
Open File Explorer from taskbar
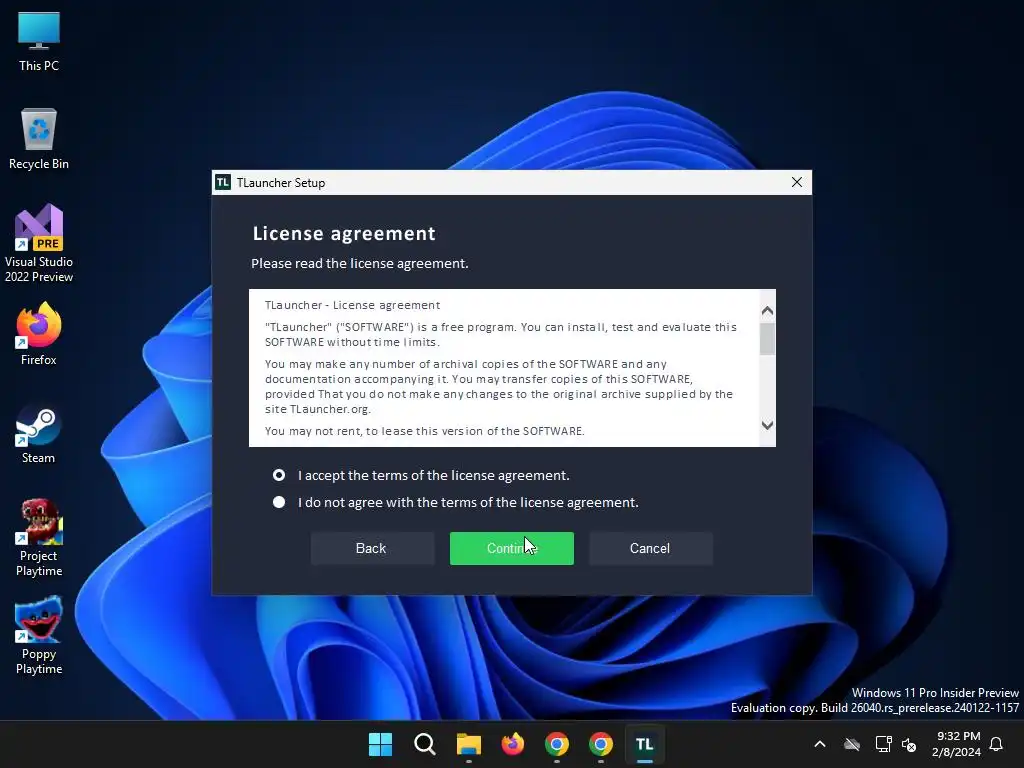click(x=468, y=744)
